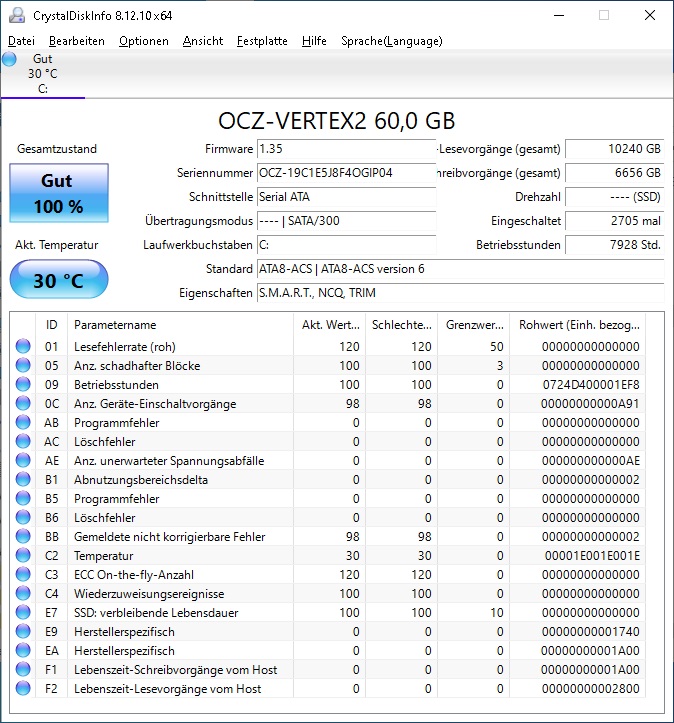Click the status orb for row B6 Löschfehler
This screenshot has height=723, width=674.
[23, 517]
